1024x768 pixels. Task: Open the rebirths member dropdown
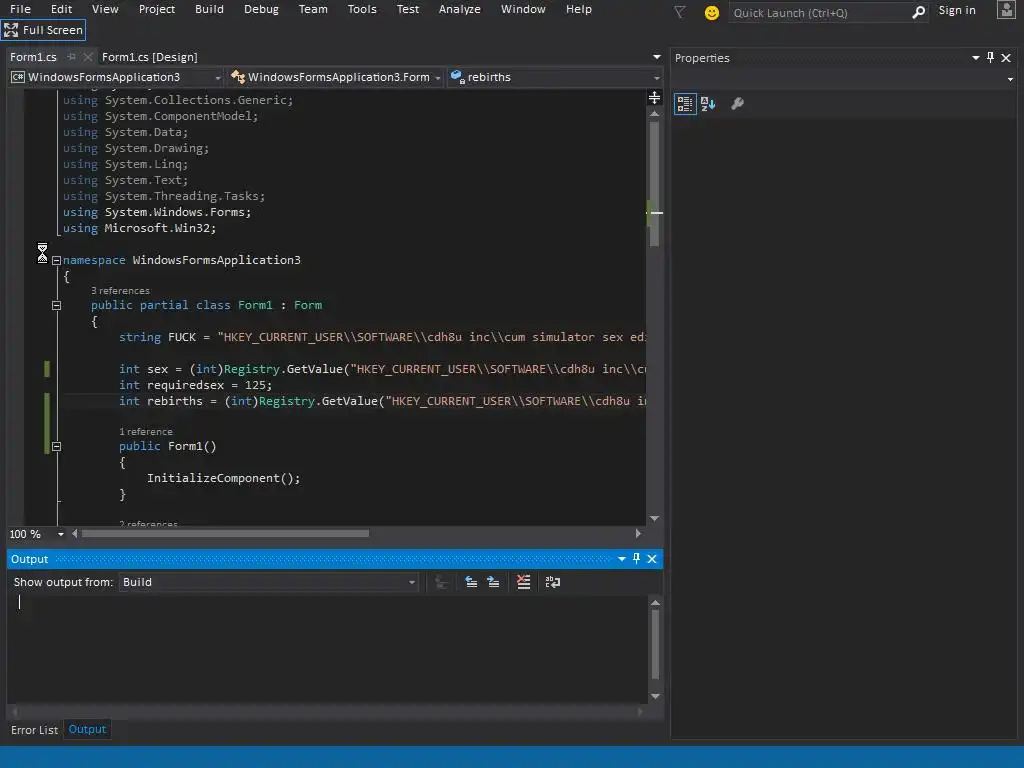point(555,77)
